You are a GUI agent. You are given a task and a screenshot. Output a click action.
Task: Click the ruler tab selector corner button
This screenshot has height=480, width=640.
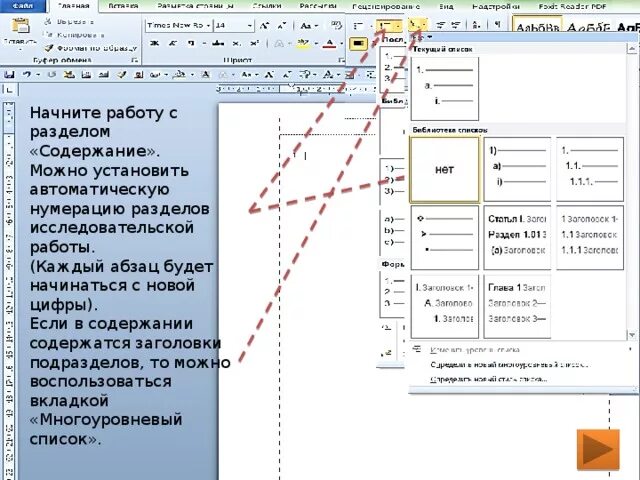click(10, 89)
